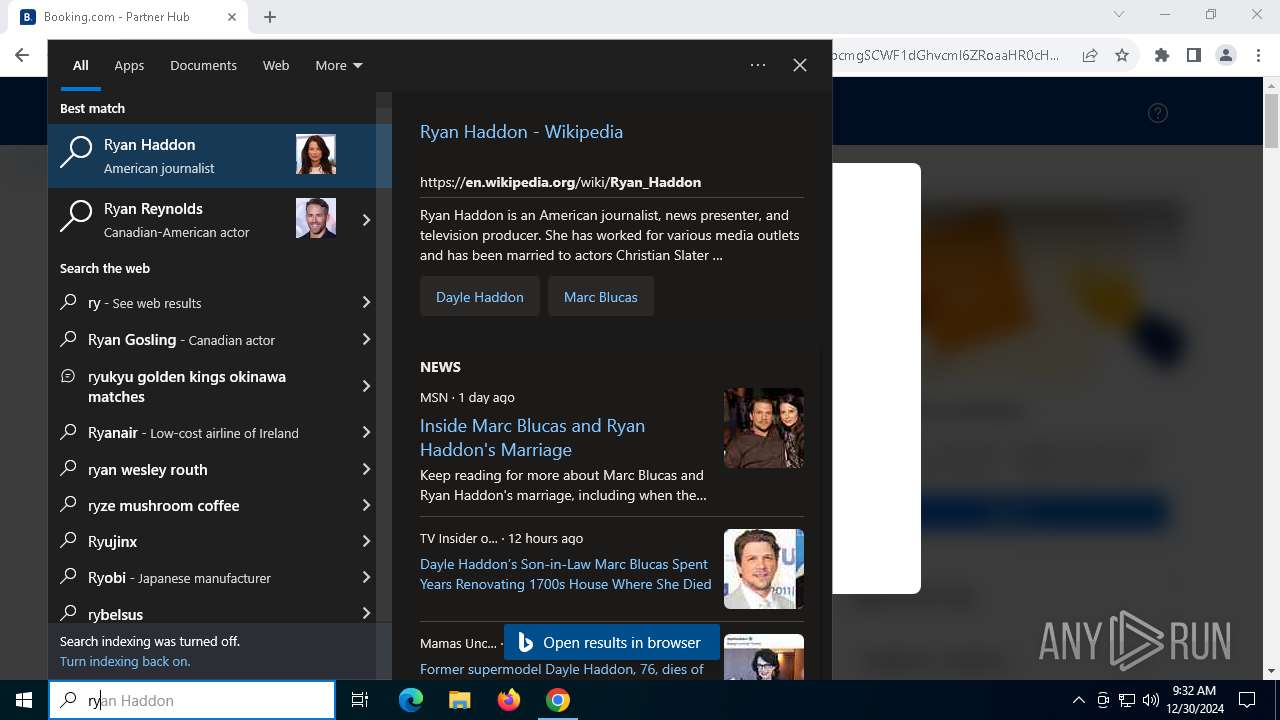1280x720 pixels.
Task: Open search panel options (three dots)
Action: pyautogui.click(x=758, y=65)
